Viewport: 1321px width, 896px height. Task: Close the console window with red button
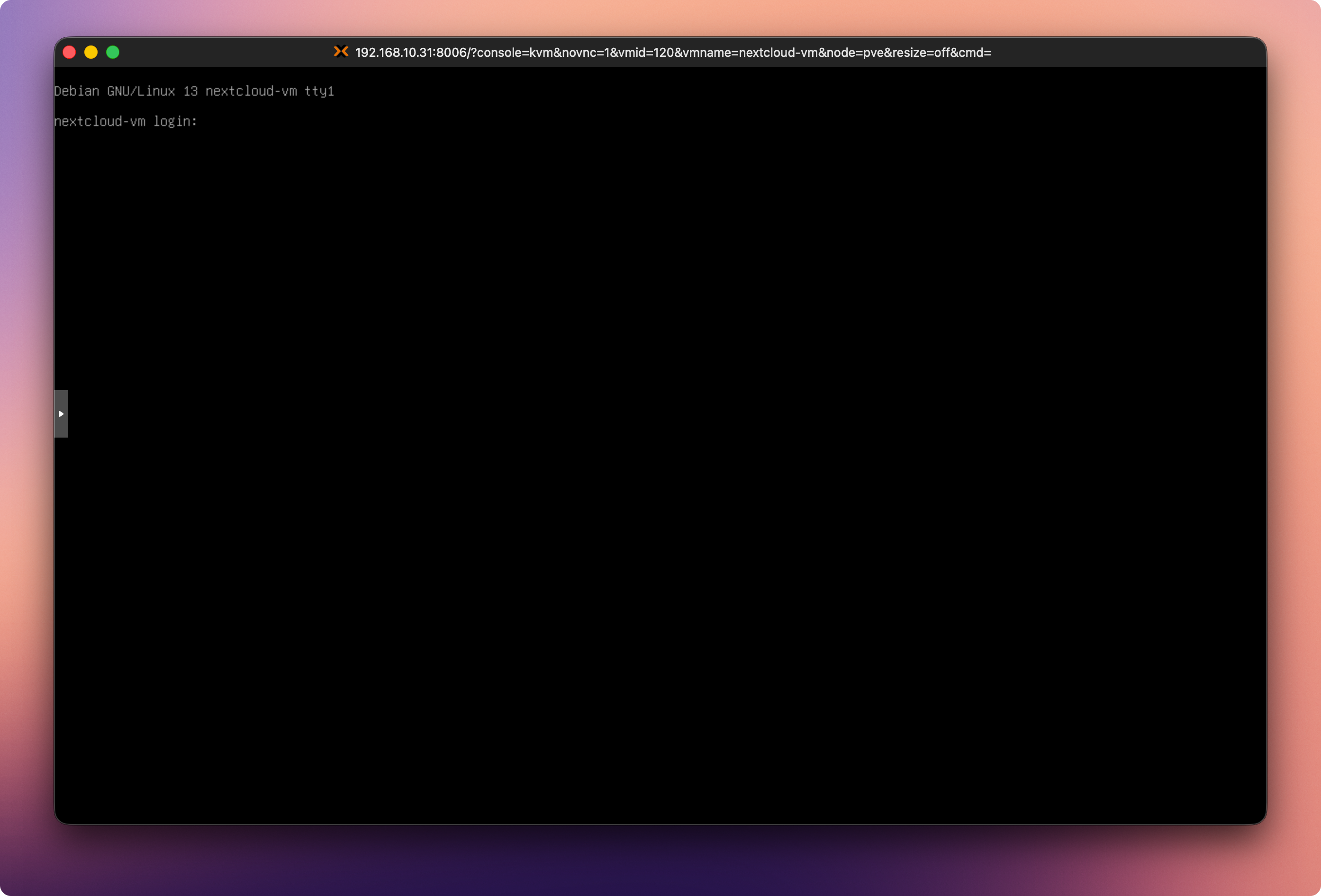tap(69, 52)
